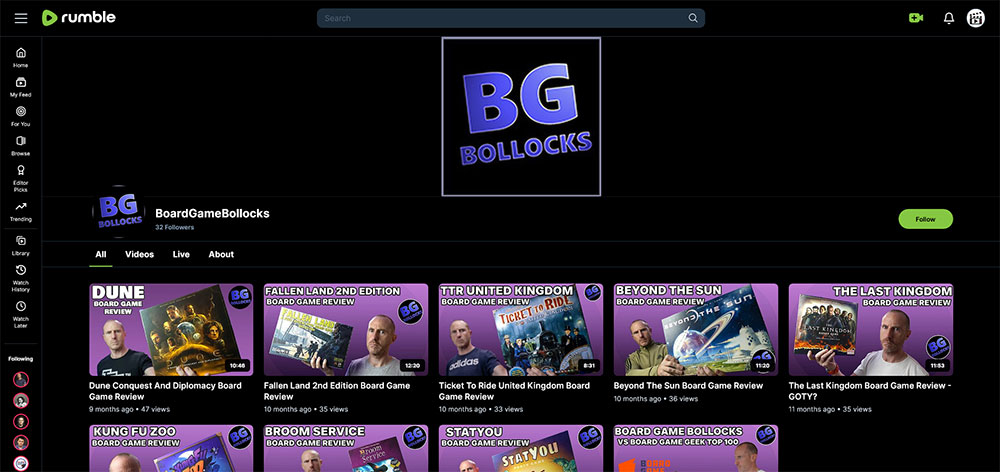This screenshot has height=472, width=1000.
Task: Open Watch History in sidebar
Action: click(21, 278)
